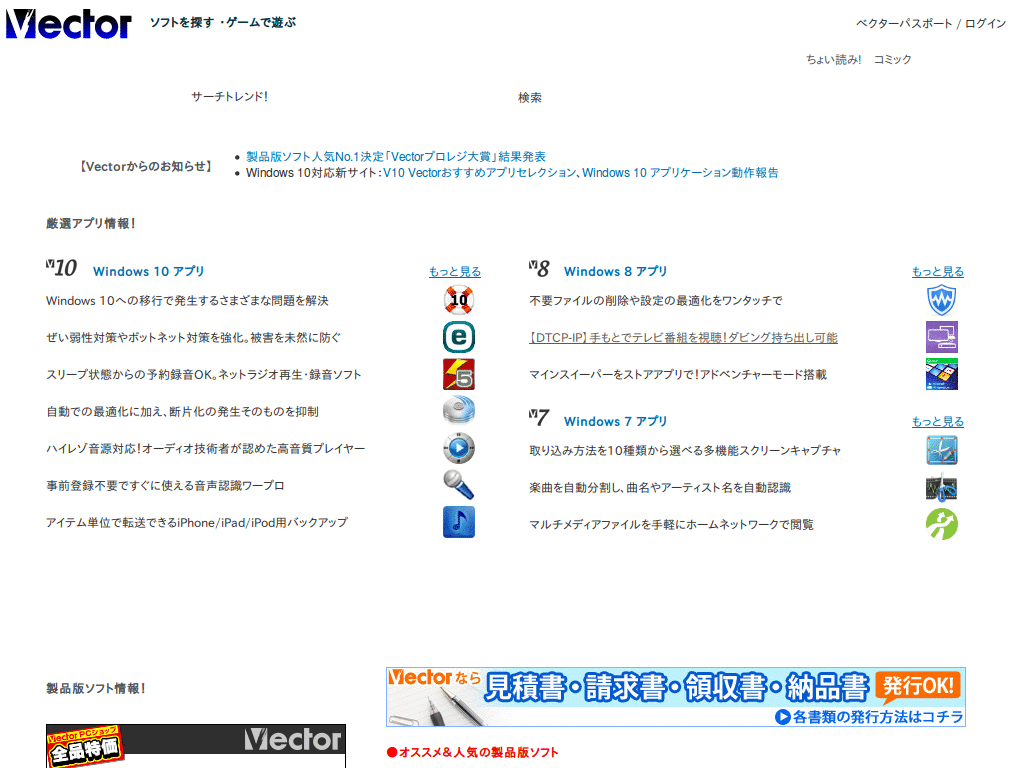The width and height of the screenshot is (1024, 768).
Task: Click the waveform music-splitting app icon
Action: (941, 486)
